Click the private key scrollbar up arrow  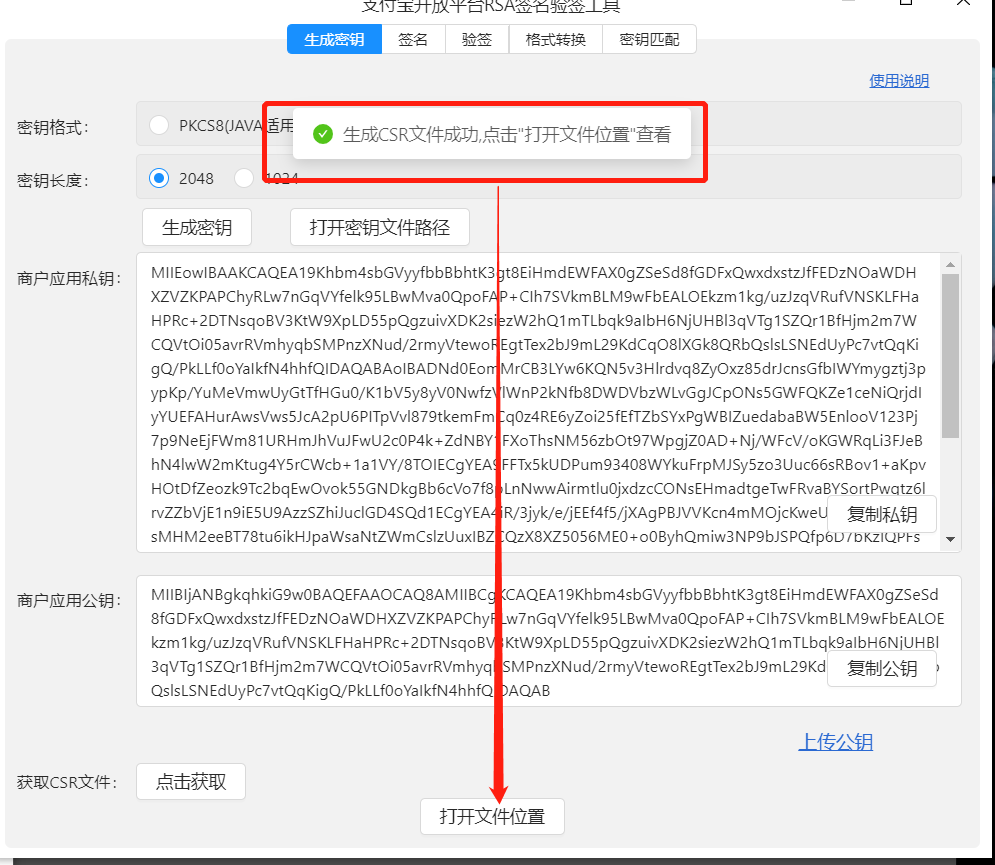coord(950,265)
